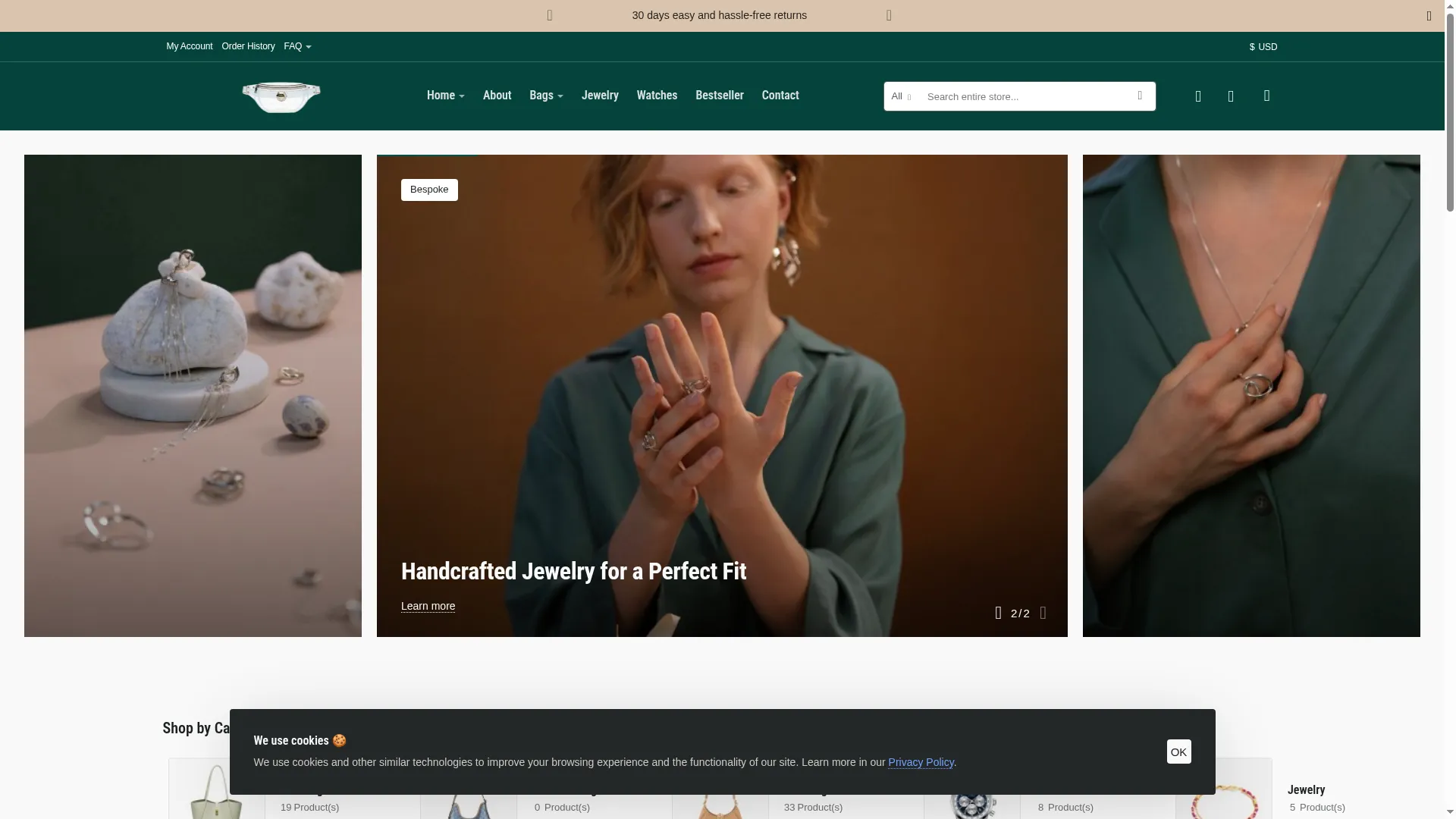Click the 'We use cookies' heading

[x=300, y=741]
